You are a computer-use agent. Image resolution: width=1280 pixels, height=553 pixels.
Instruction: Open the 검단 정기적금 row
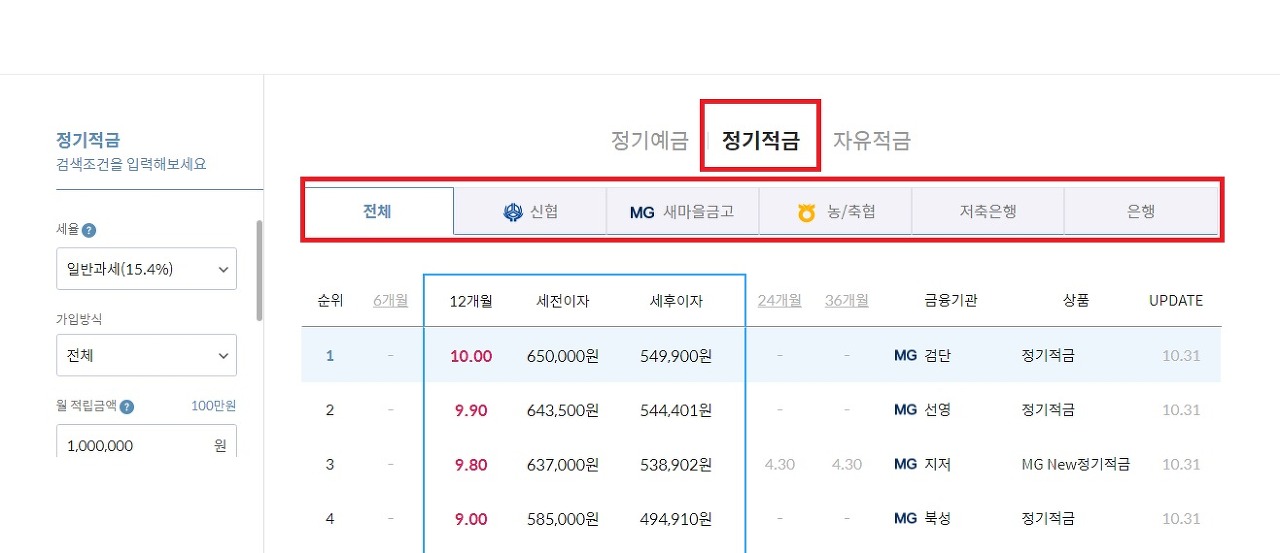coord(761,355)
